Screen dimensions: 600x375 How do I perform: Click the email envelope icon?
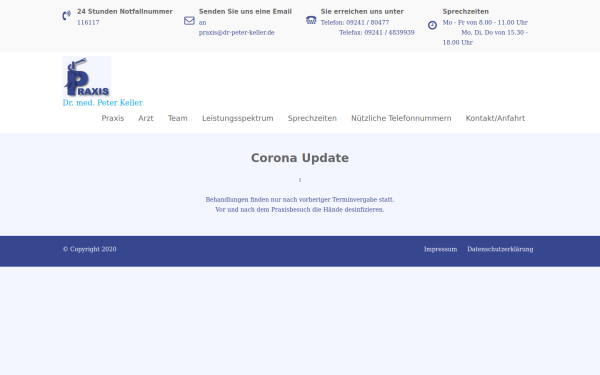coord(189,21)
